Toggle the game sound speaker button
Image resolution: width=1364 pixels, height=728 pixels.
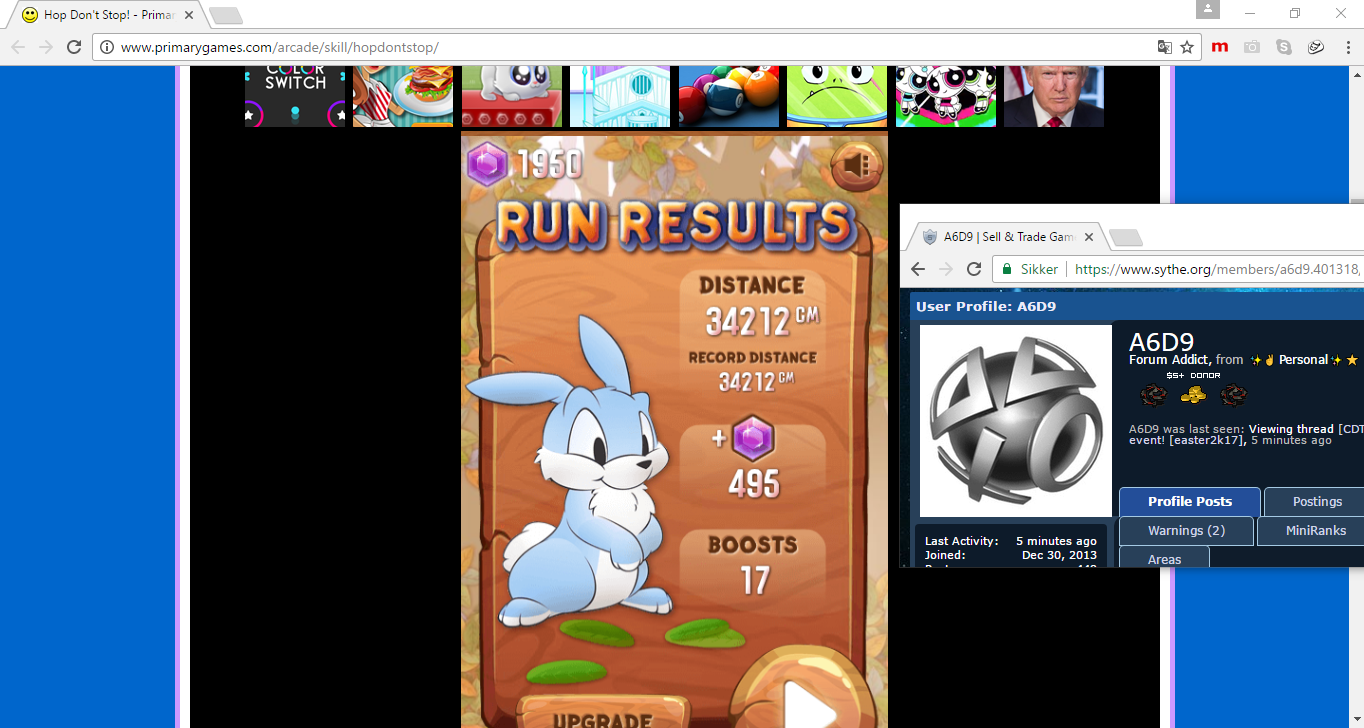coord(857,166)
